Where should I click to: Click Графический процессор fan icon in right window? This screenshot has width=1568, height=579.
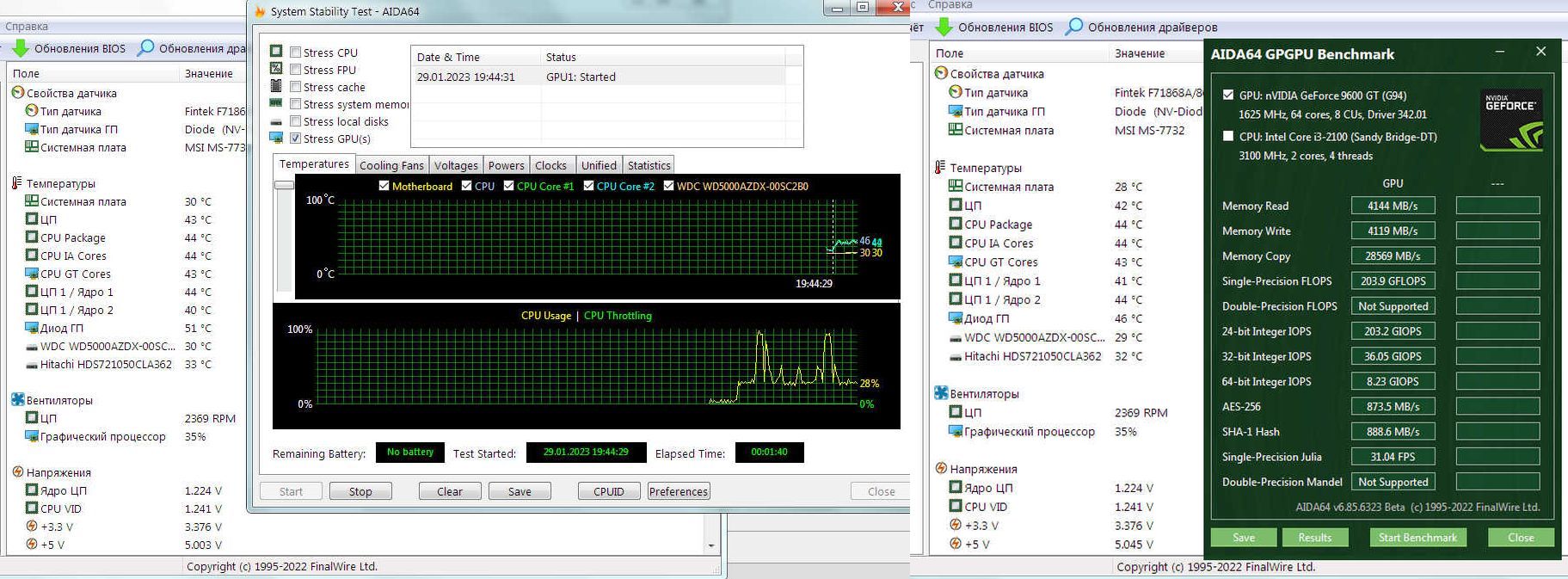tap(955, 431)
